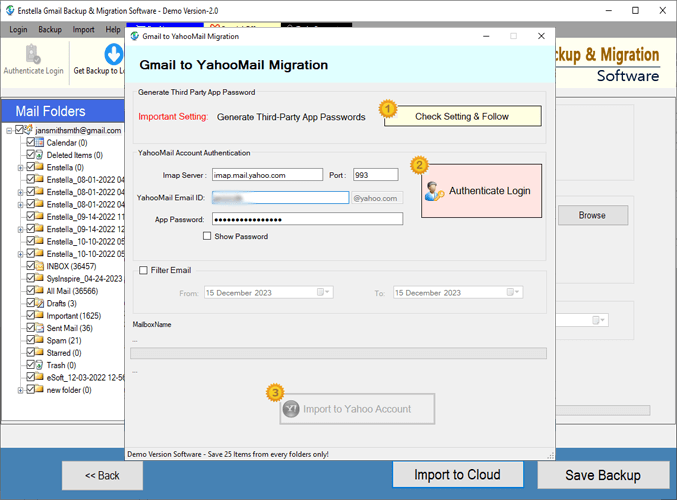
Task: Uncheck the Spam folder checkbox
Action: 30,340
